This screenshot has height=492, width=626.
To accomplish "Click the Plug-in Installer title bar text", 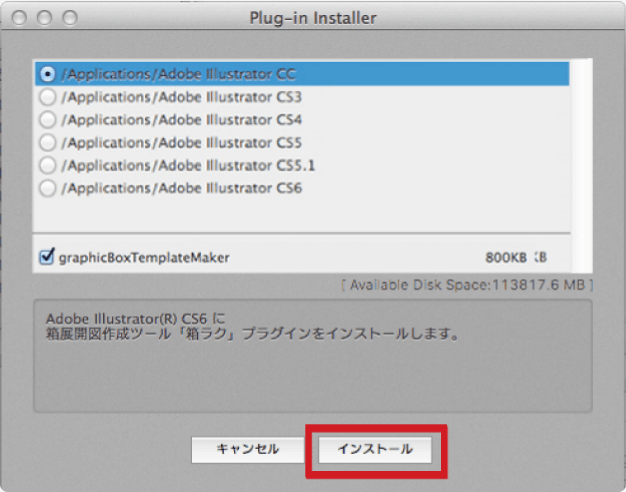I will pos(312,18).
